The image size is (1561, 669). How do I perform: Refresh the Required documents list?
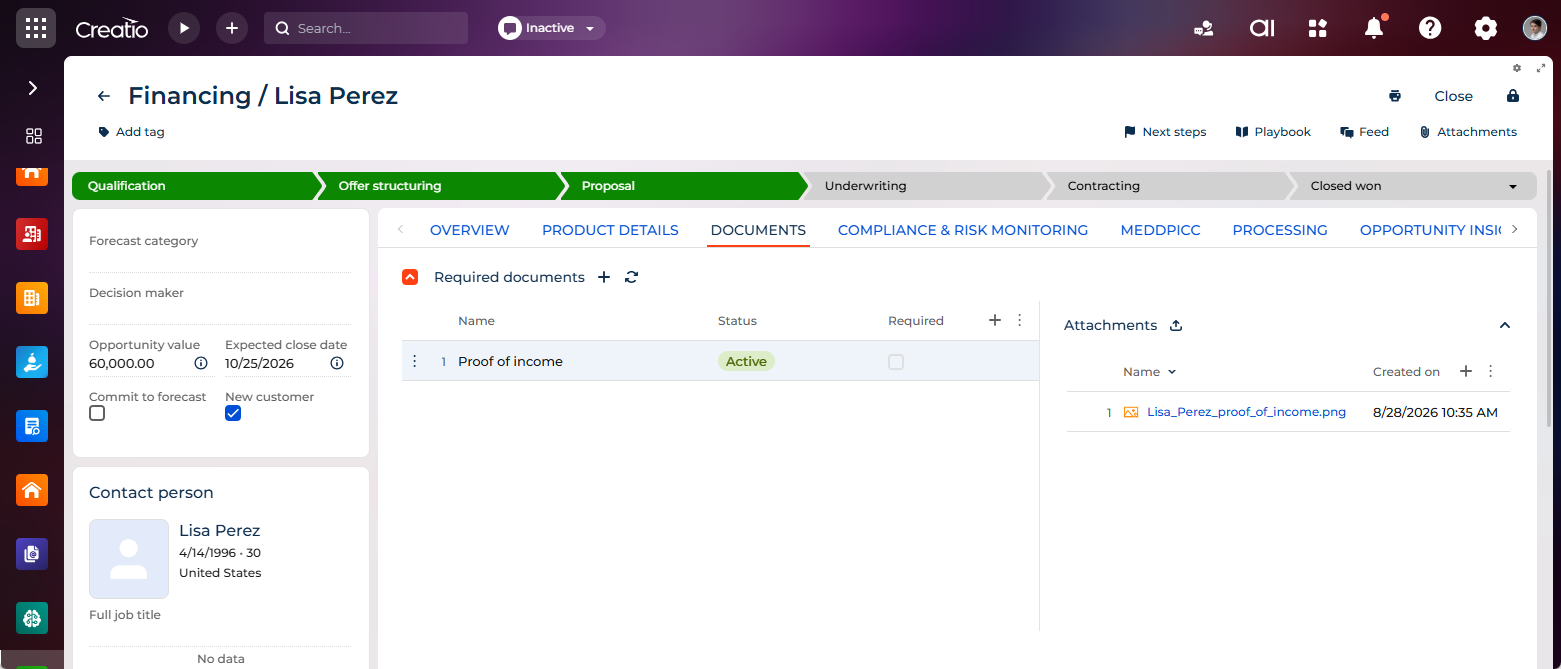coord(631,277)
